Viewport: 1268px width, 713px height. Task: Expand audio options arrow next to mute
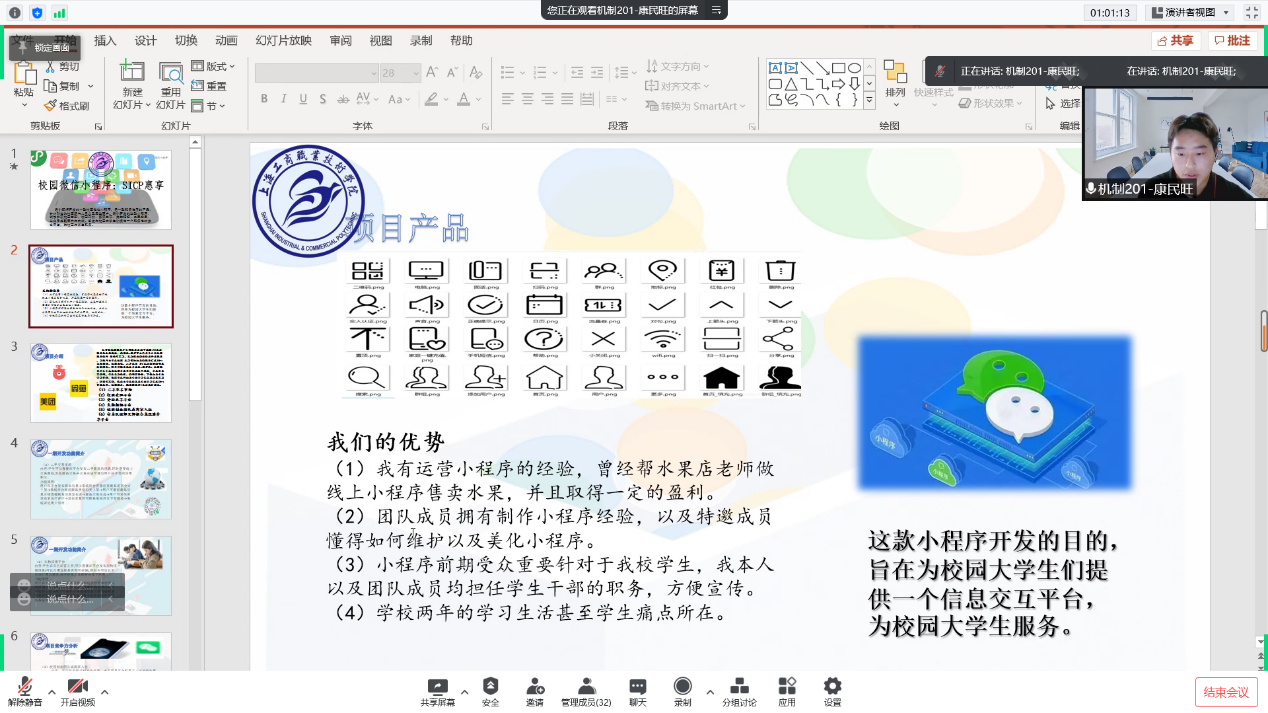(x=52, y=691)
